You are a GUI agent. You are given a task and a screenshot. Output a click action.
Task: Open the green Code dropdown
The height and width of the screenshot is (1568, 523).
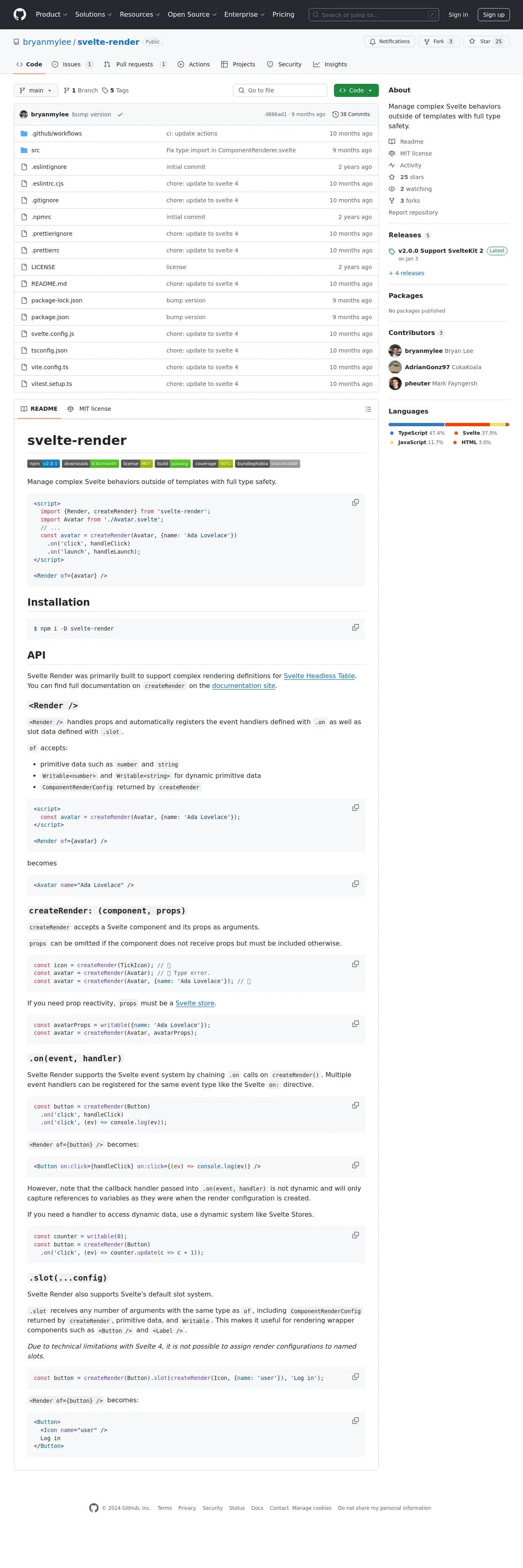pos(356,91)
